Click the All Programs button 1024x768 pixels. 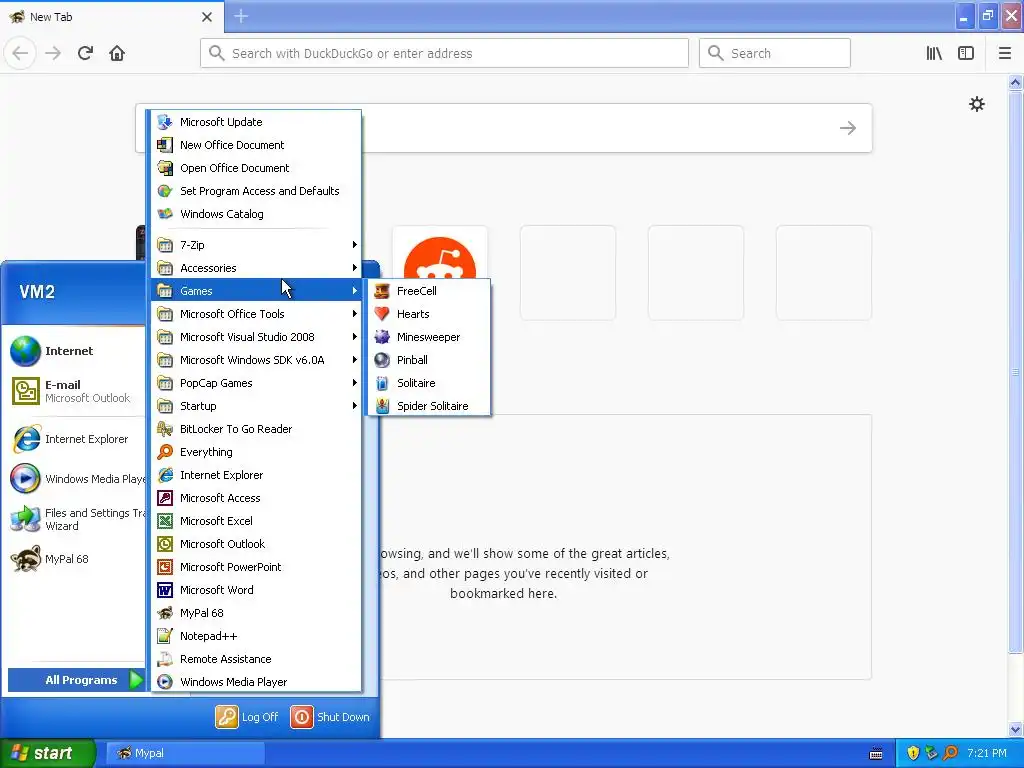[x=76, y=680]
